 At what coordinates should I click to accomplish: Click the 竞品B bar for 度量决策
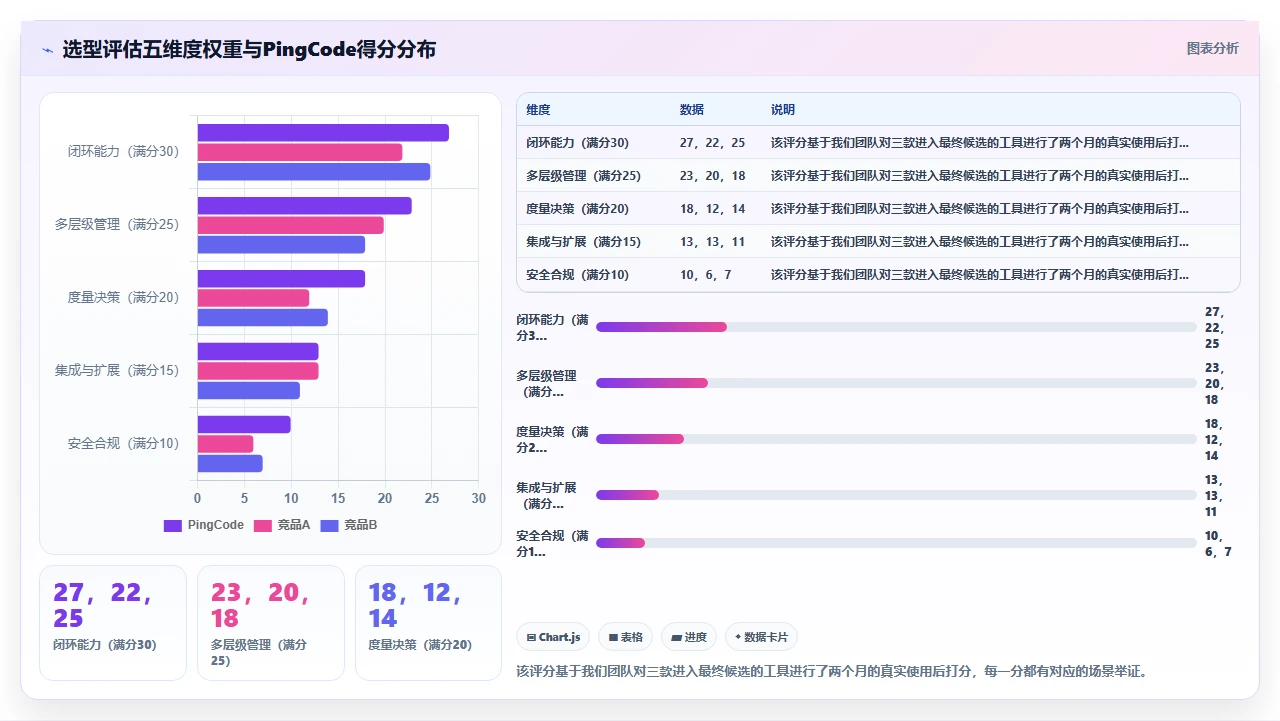[262, 318]
